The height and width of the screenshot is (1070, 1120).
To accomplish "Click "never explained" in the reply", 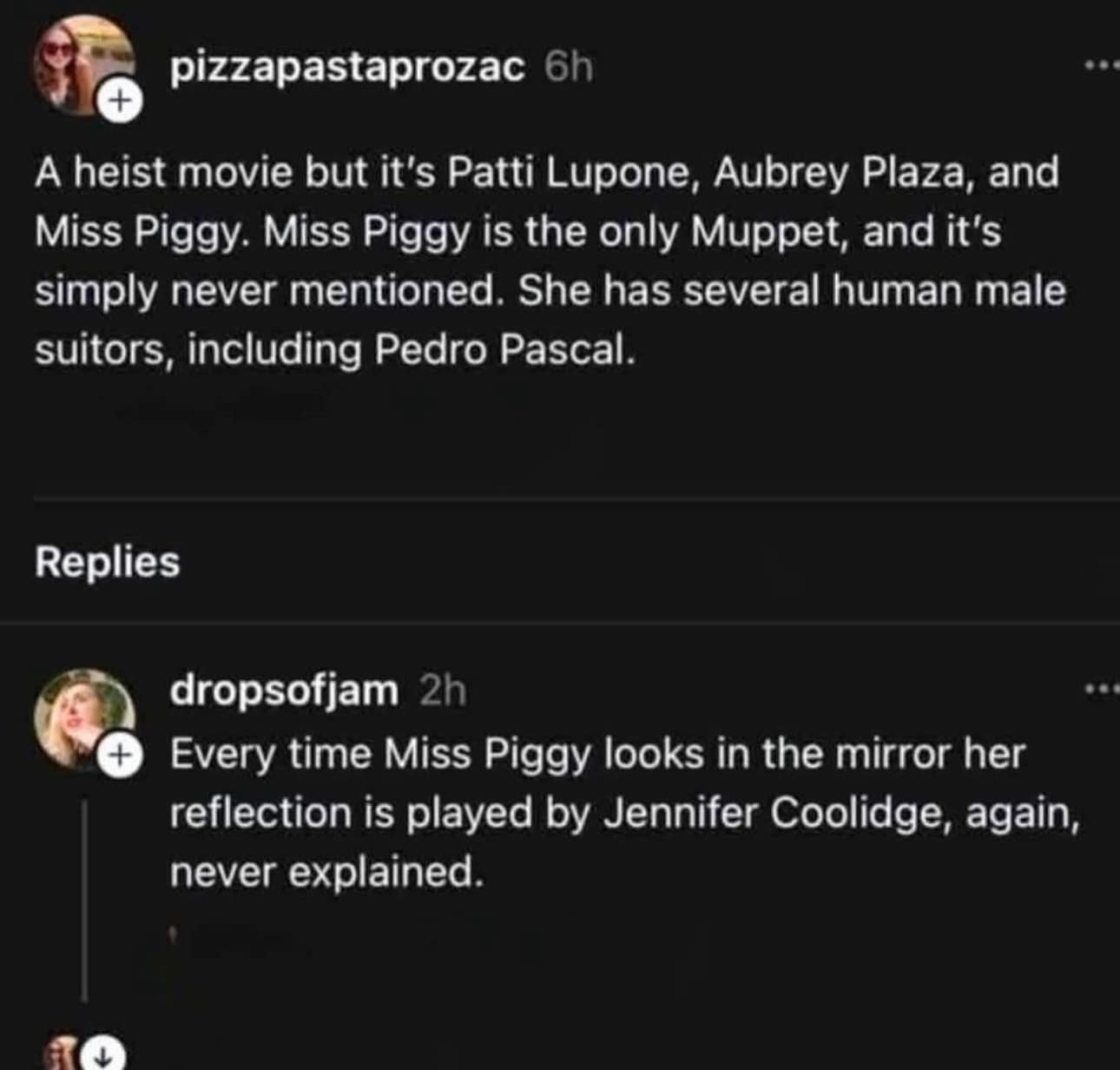I will point(325,871).
